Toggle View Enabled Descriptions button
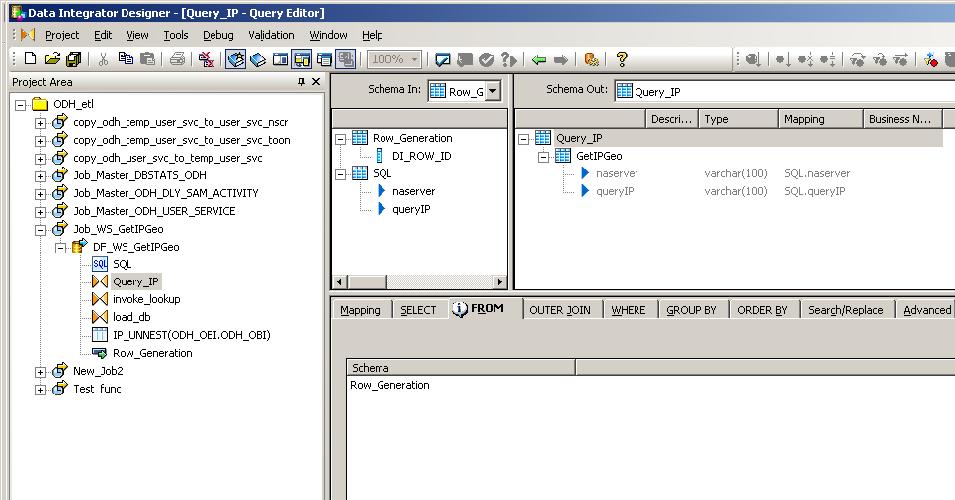This screenshot has height=500, width=955. click(x=346, y=59)
